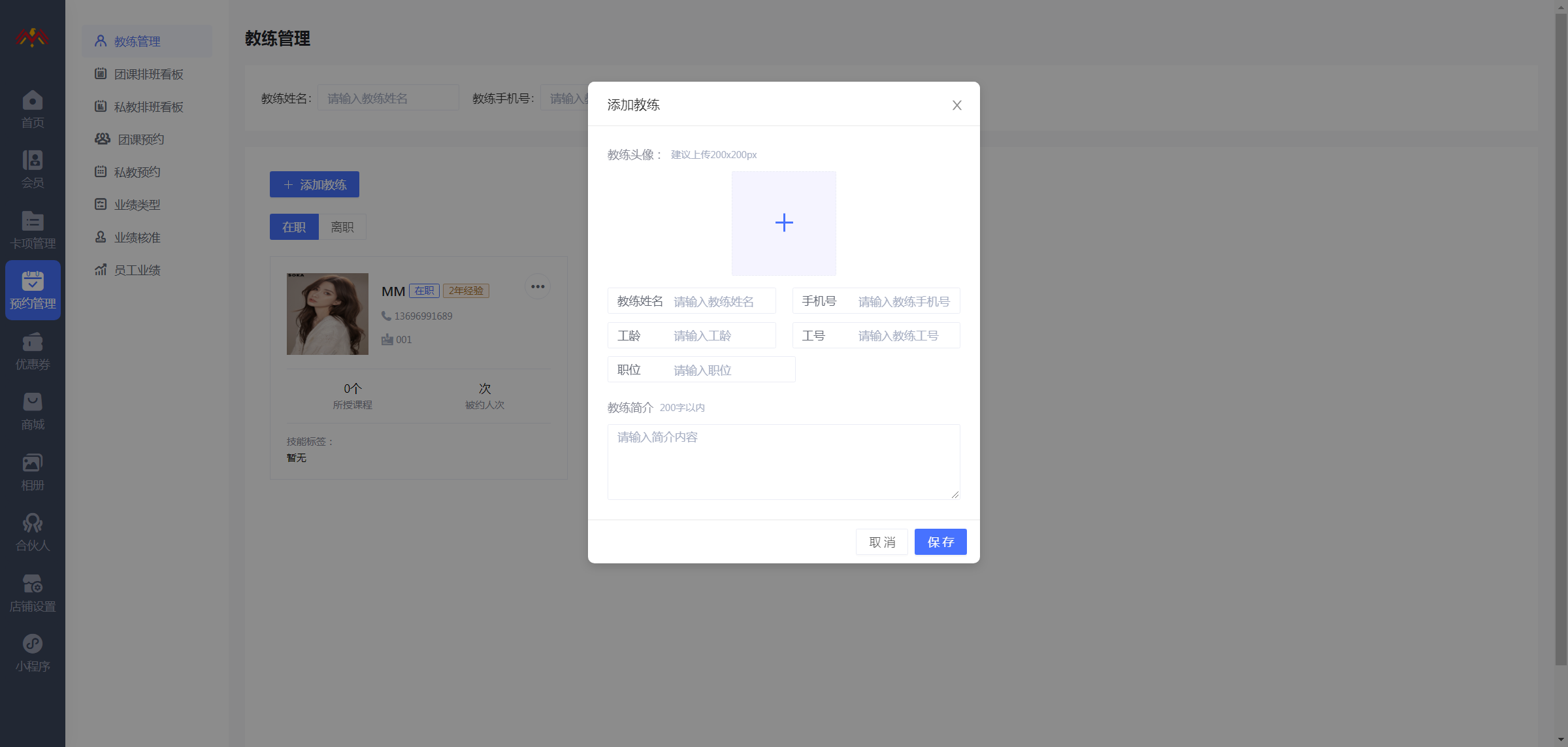1568x747 pixels.
Task: Open the 相册 album sidebar icon
Action: tap(33, 472)
